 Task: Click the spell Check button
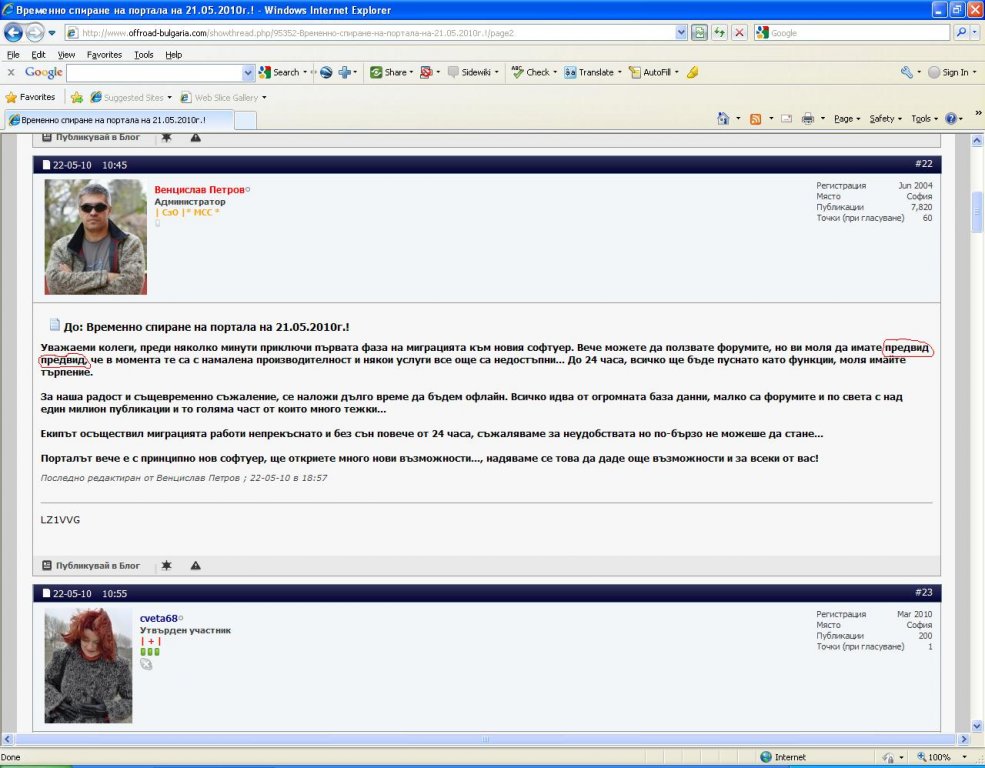point(531,72)
